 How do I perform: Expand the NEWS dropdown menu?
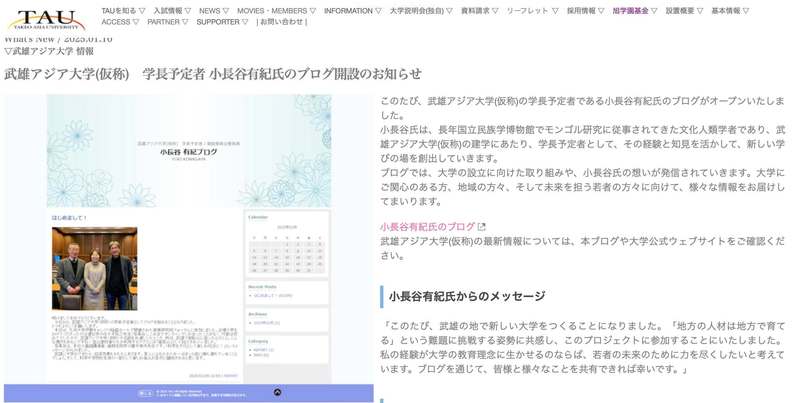pyautogui.click(x=214, y=11)
